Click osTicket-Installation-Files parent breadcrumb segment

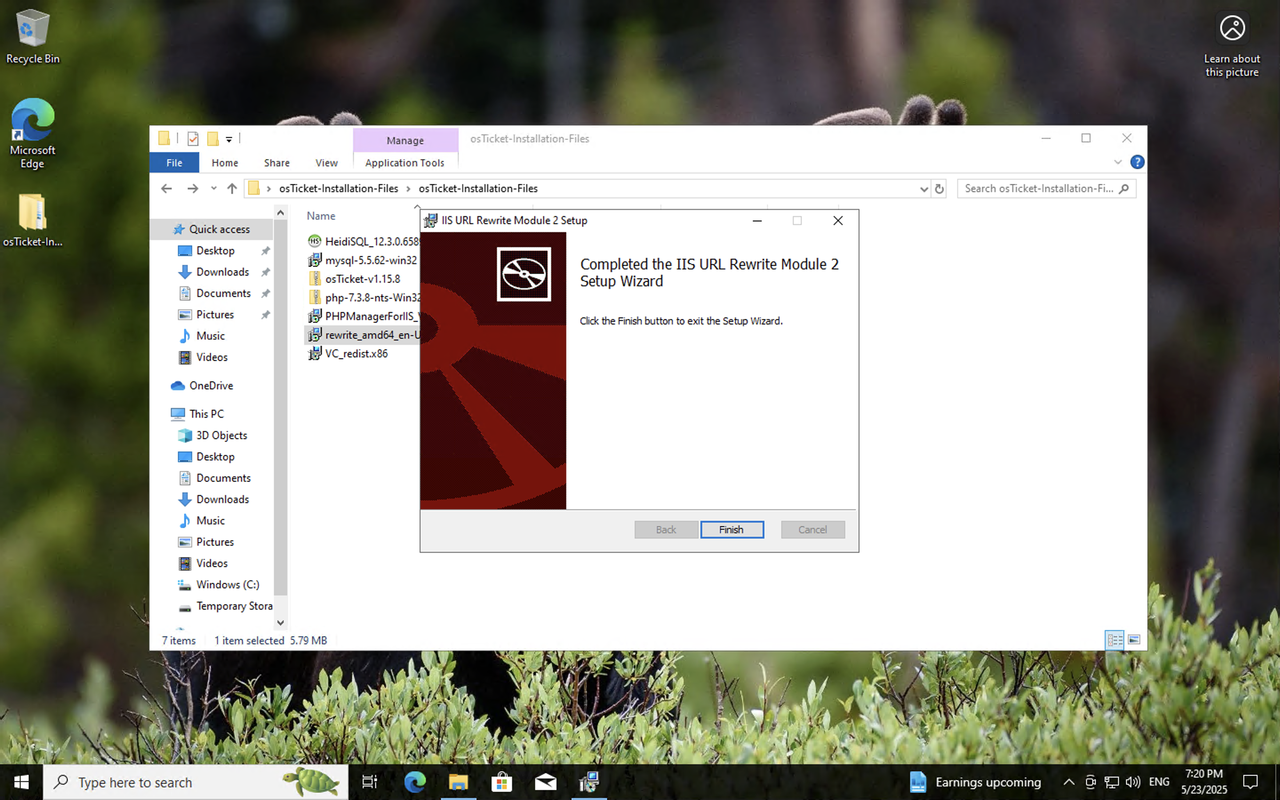tap(338, 188)
